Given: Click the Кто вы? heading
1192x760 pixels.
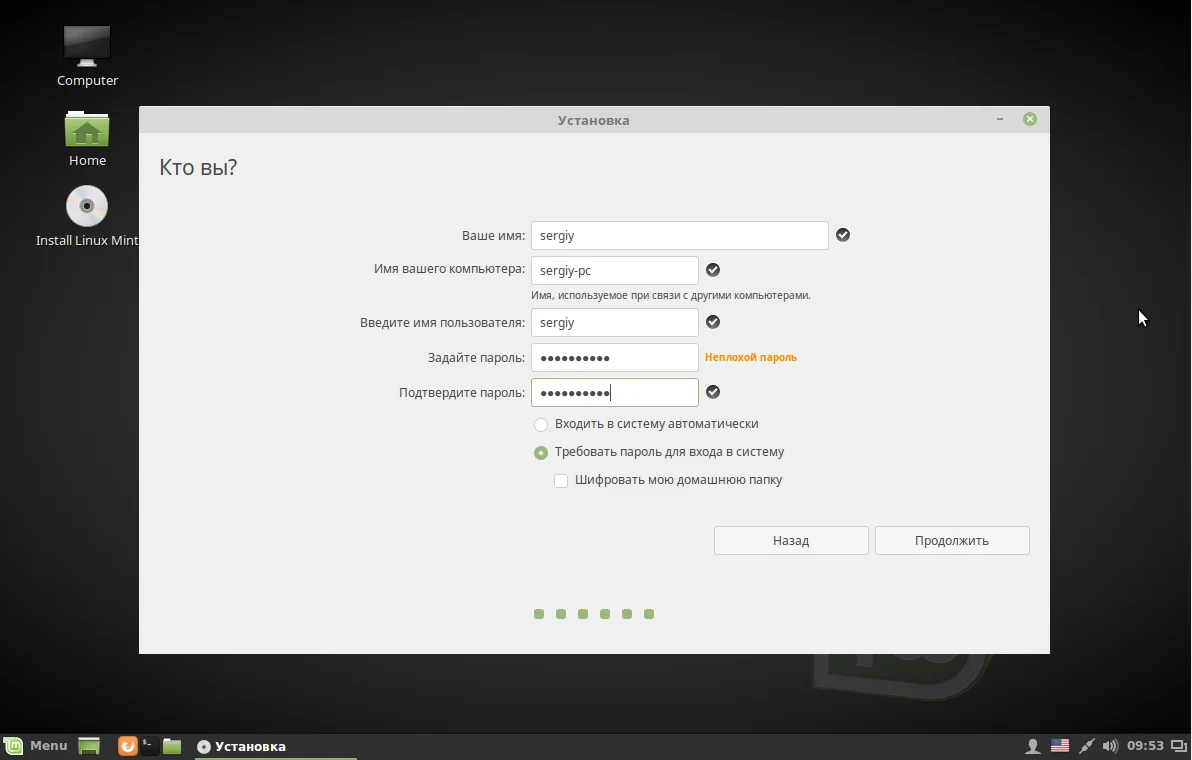Looking at the screenshot, I should point(198,167).
